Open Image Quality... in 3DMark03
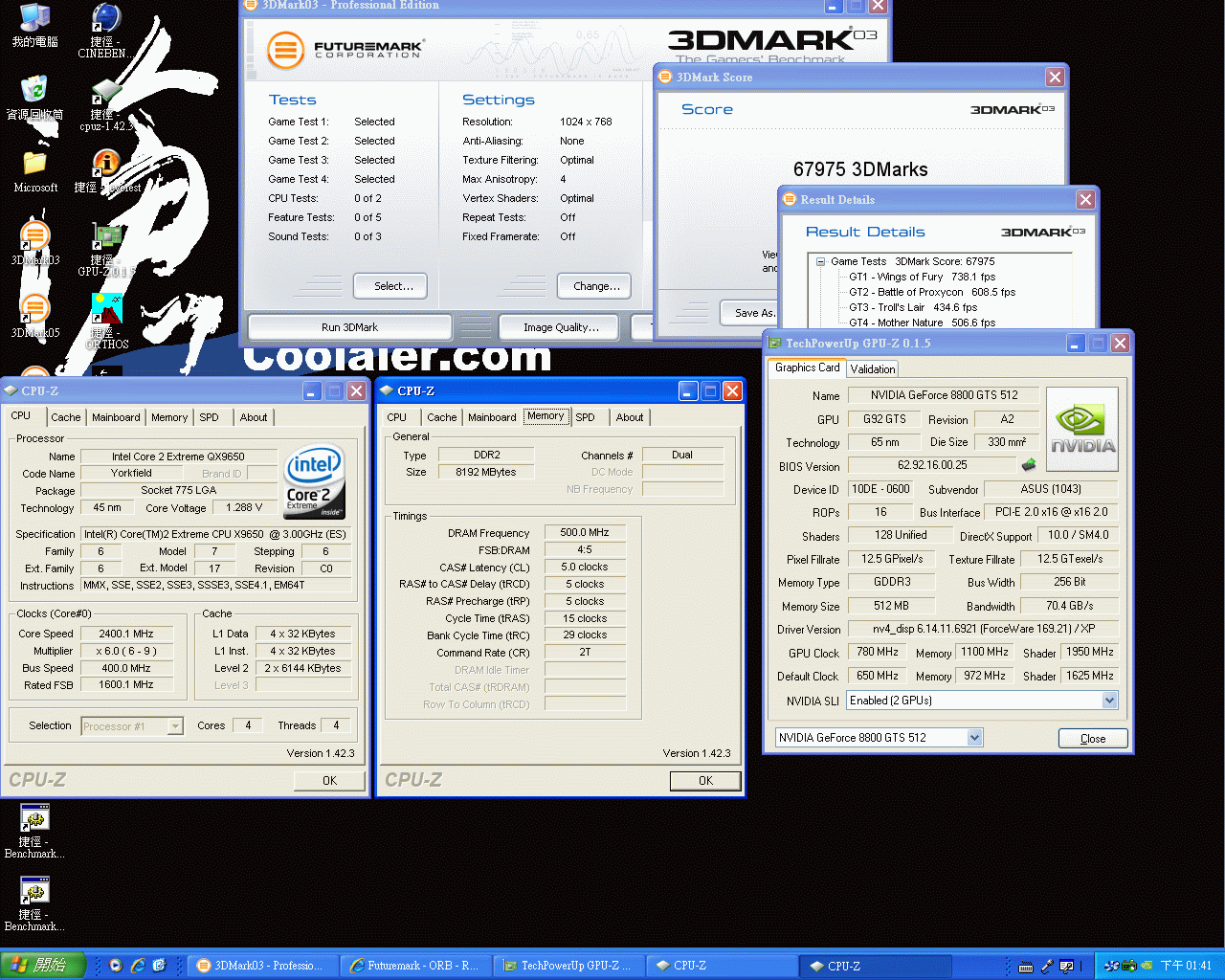The height and width of the screenshot is (980, 1225). click(561, 327)
